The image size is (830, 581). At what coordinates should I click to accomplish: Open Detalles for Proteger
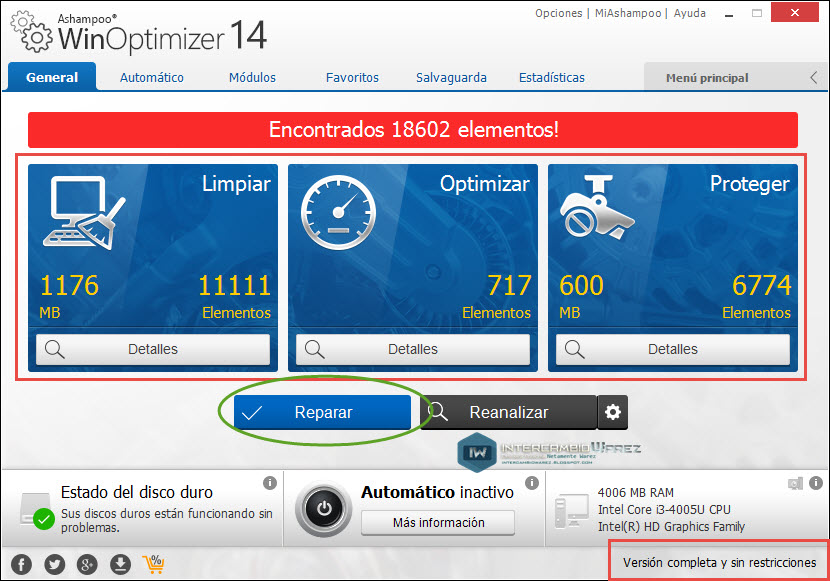pyautogui.click(x=673, y=349)
